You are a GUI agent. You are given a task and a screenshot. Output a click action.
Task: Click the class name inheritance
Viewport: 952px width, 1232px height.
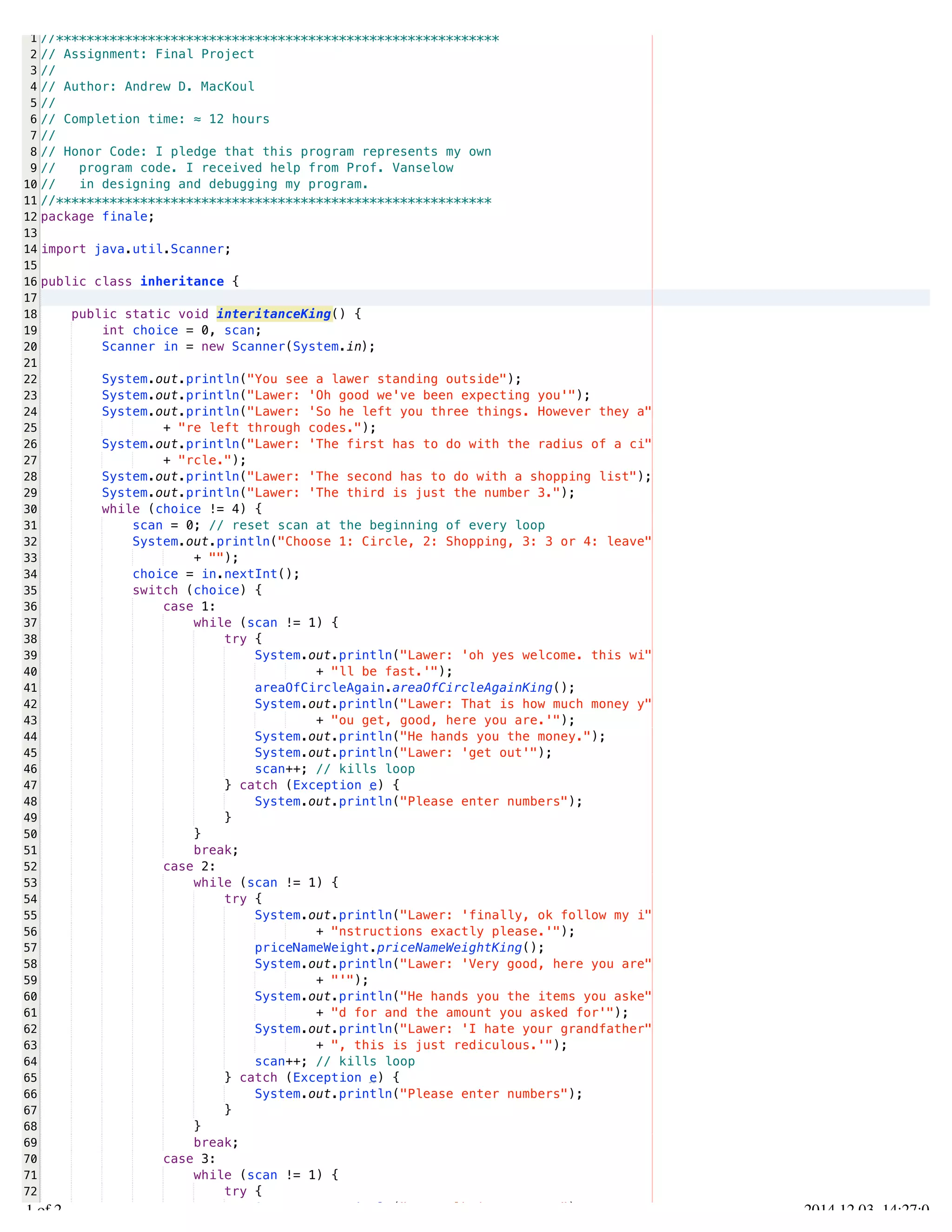[182, 281]
